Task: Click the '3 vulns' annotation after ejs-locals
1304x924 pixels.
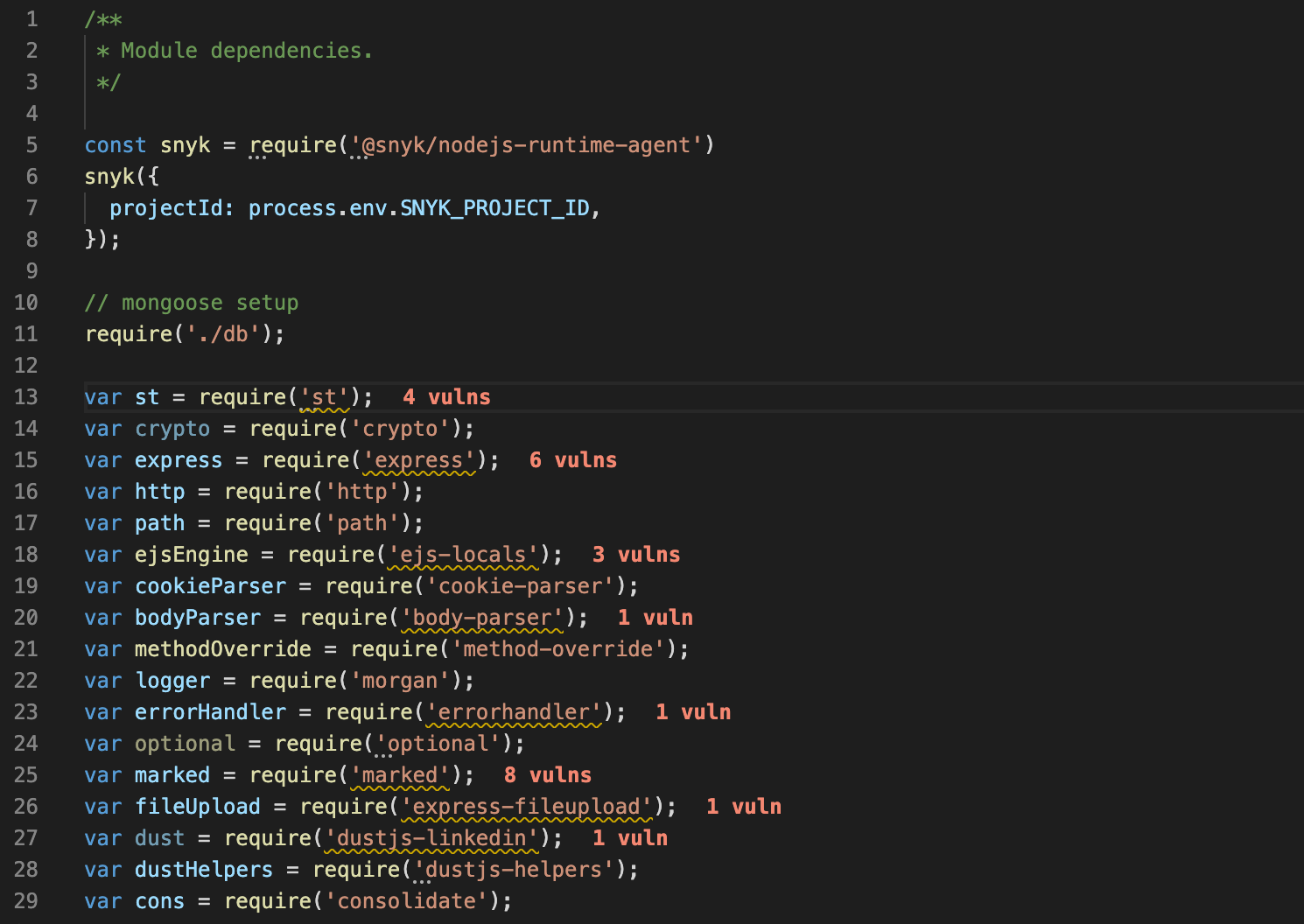Action: (x=636, y=555)
